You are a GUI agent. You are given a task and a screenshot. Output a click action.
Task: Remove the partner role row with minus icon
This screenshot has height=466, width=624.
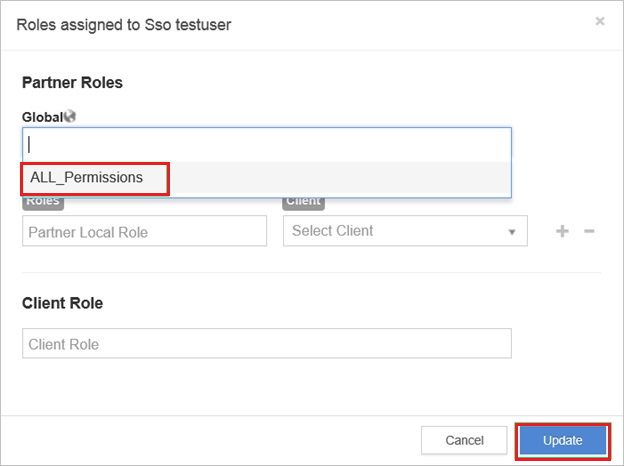(x=589, y=231)
